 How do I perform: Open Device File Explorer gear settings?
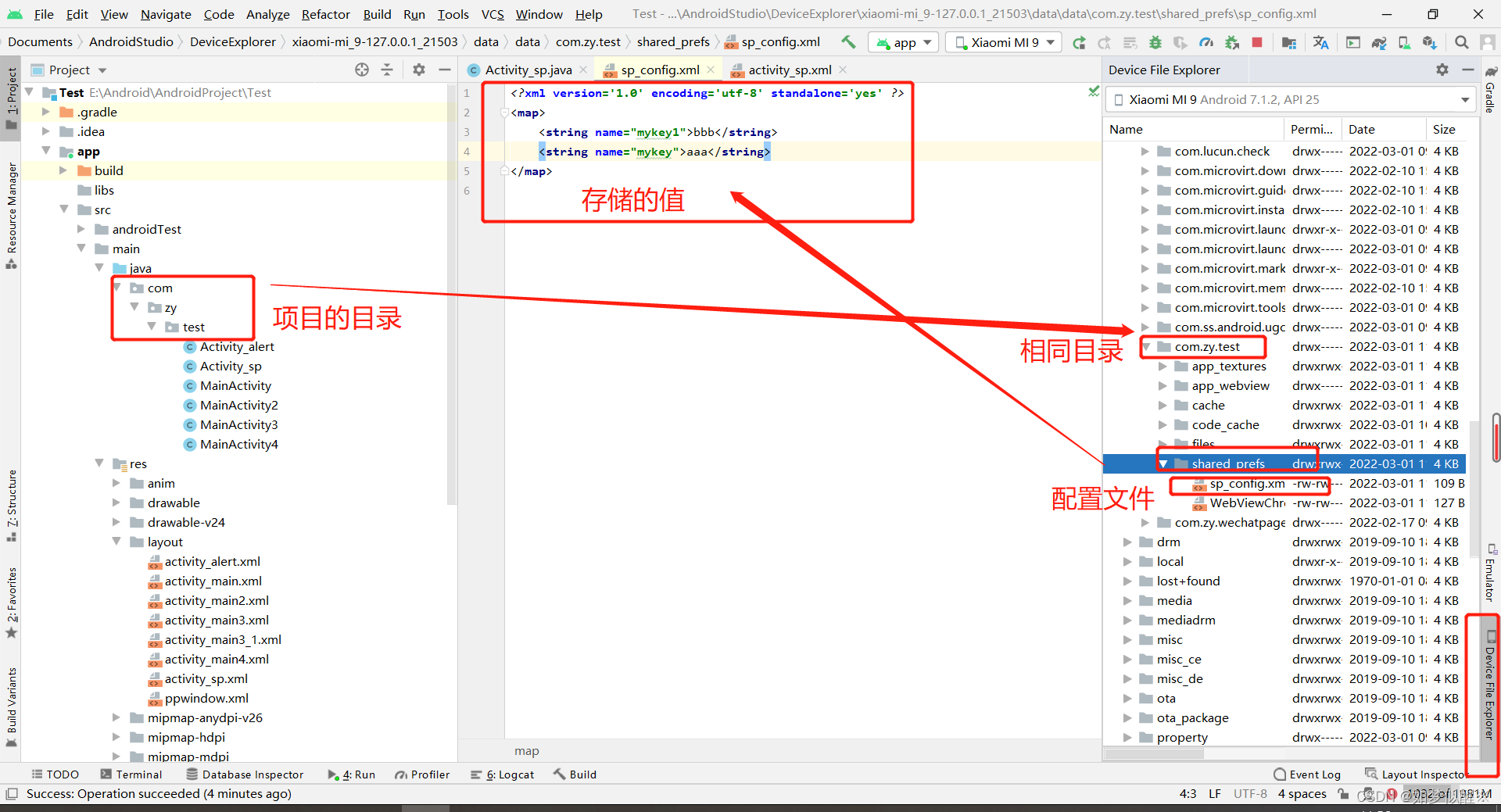point(1442,70)
